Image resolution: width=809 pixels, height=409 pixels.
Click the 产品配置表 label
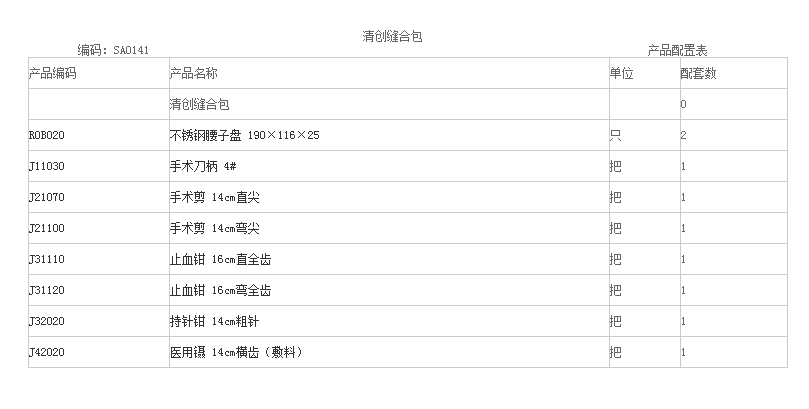tap(678, 50)
